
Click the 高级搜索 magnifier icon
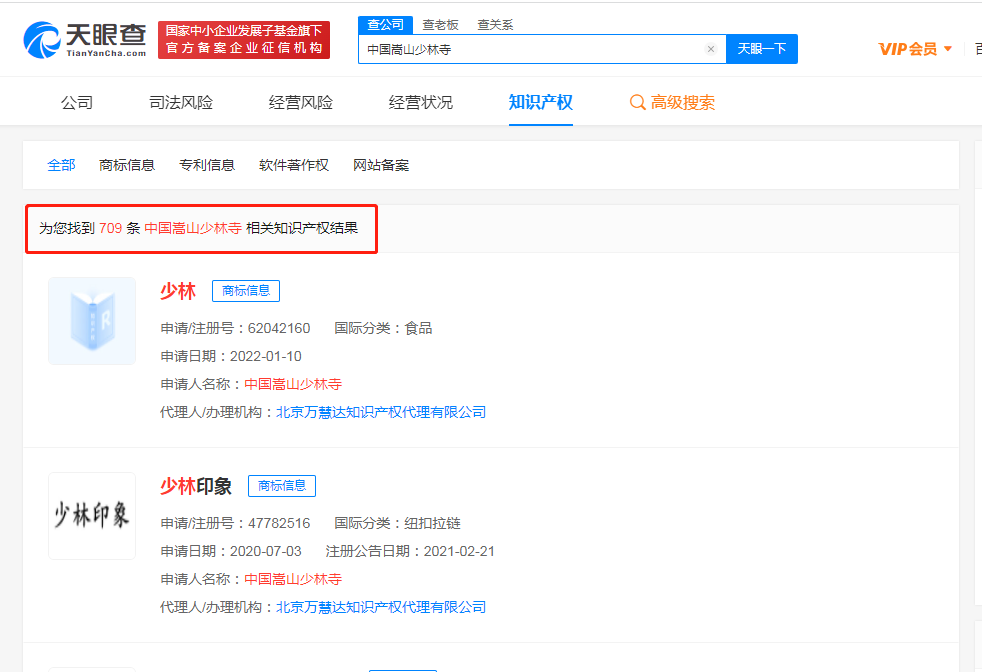point(637,102)
